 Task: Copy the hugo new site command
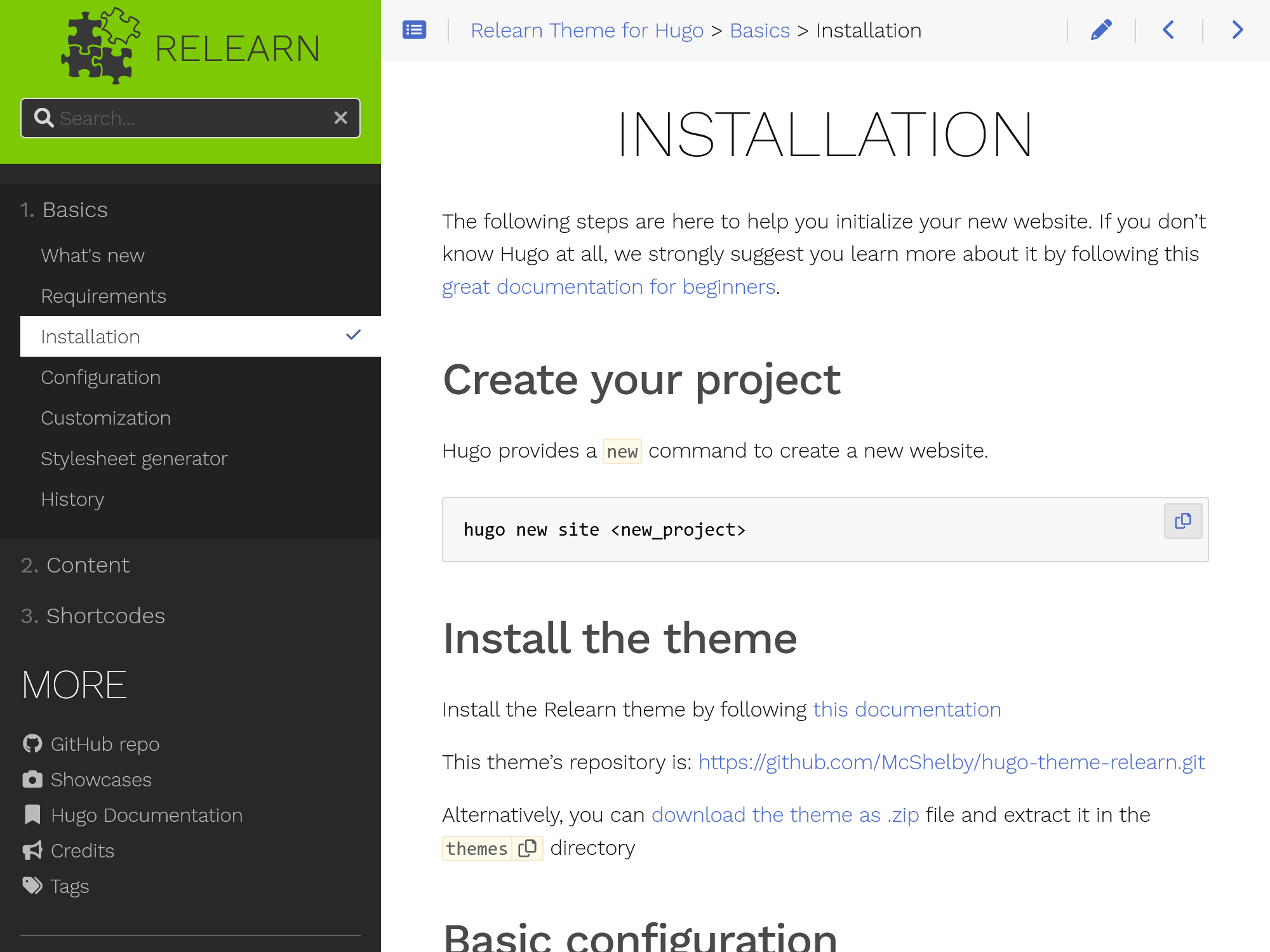(x=1182, y=520)
